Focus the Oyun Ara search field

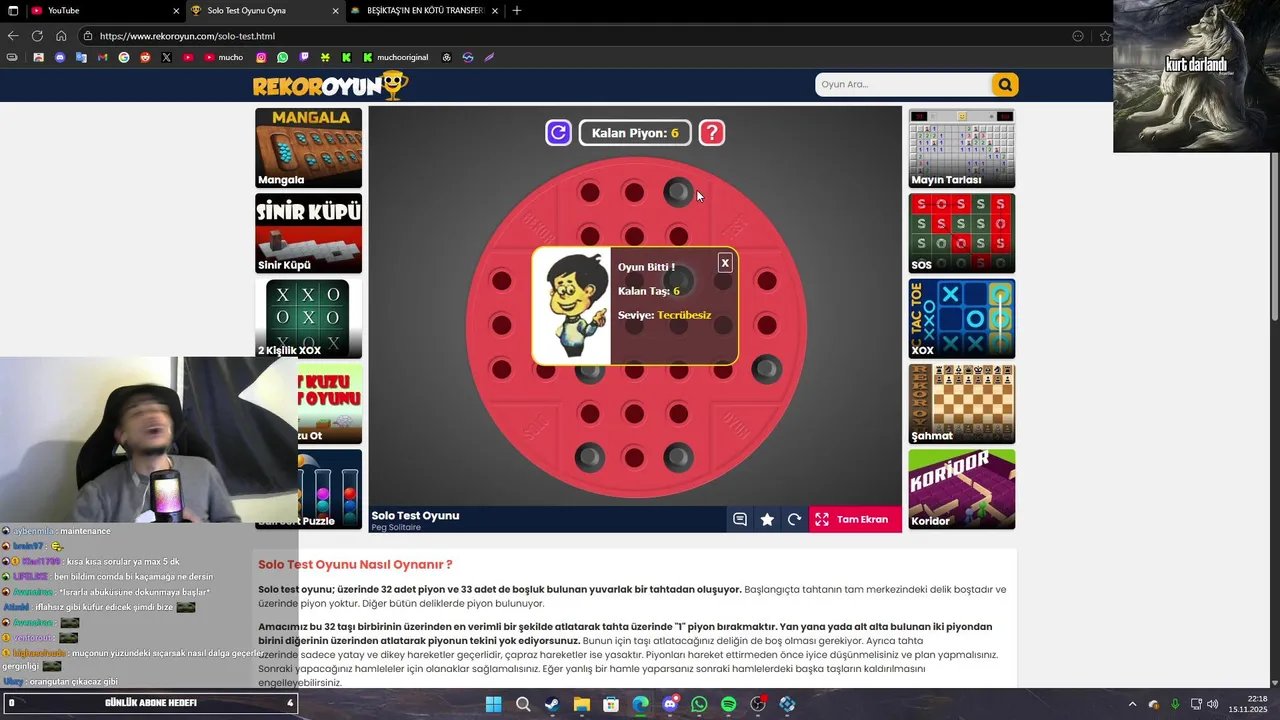(903, 84)
